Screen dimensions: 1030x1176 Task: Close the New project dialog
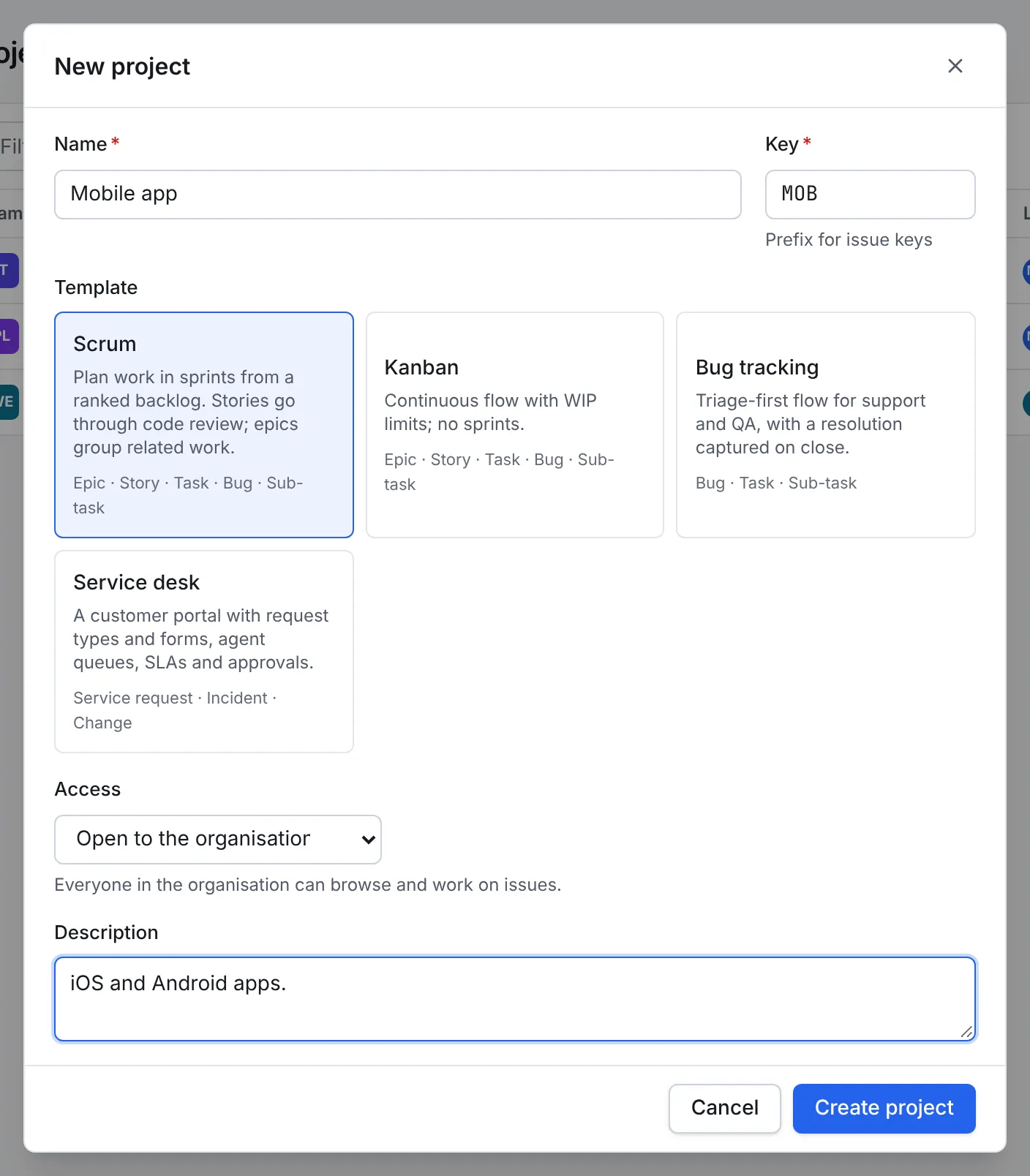coord(955,66)
